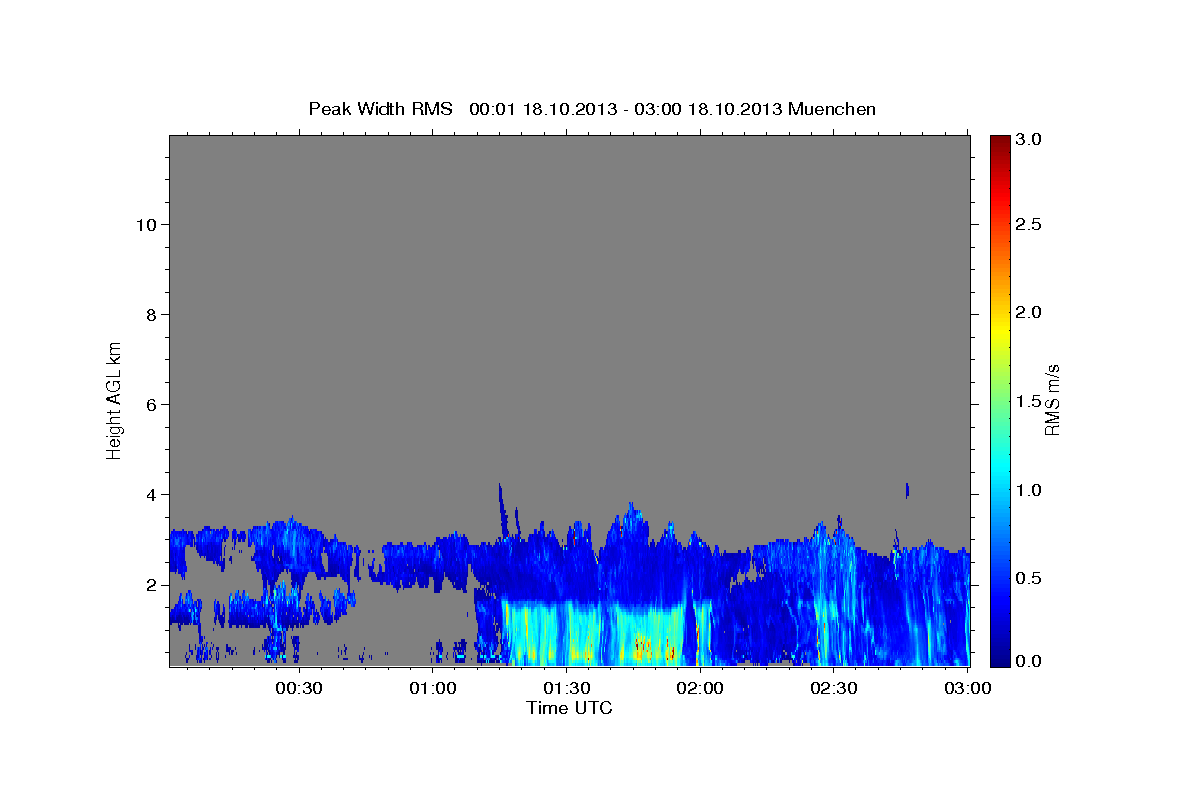Click the colorbar value 2.5

pos(1030,224)
